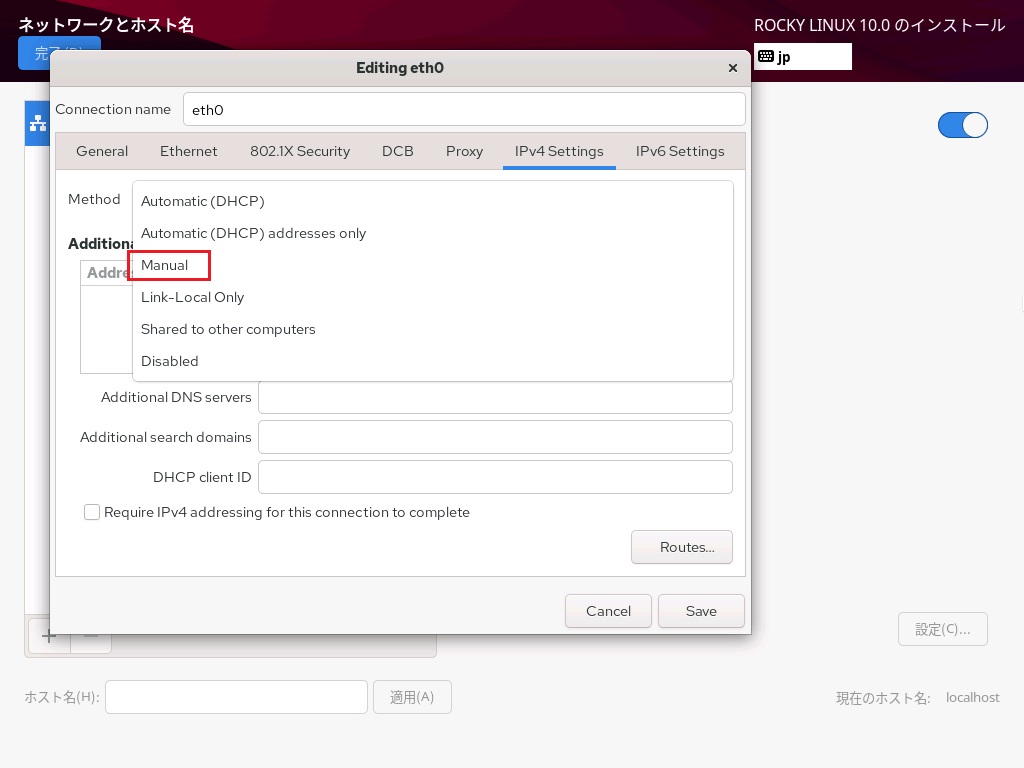Select Disabled in method list
1024x768 pixels.
170,361
